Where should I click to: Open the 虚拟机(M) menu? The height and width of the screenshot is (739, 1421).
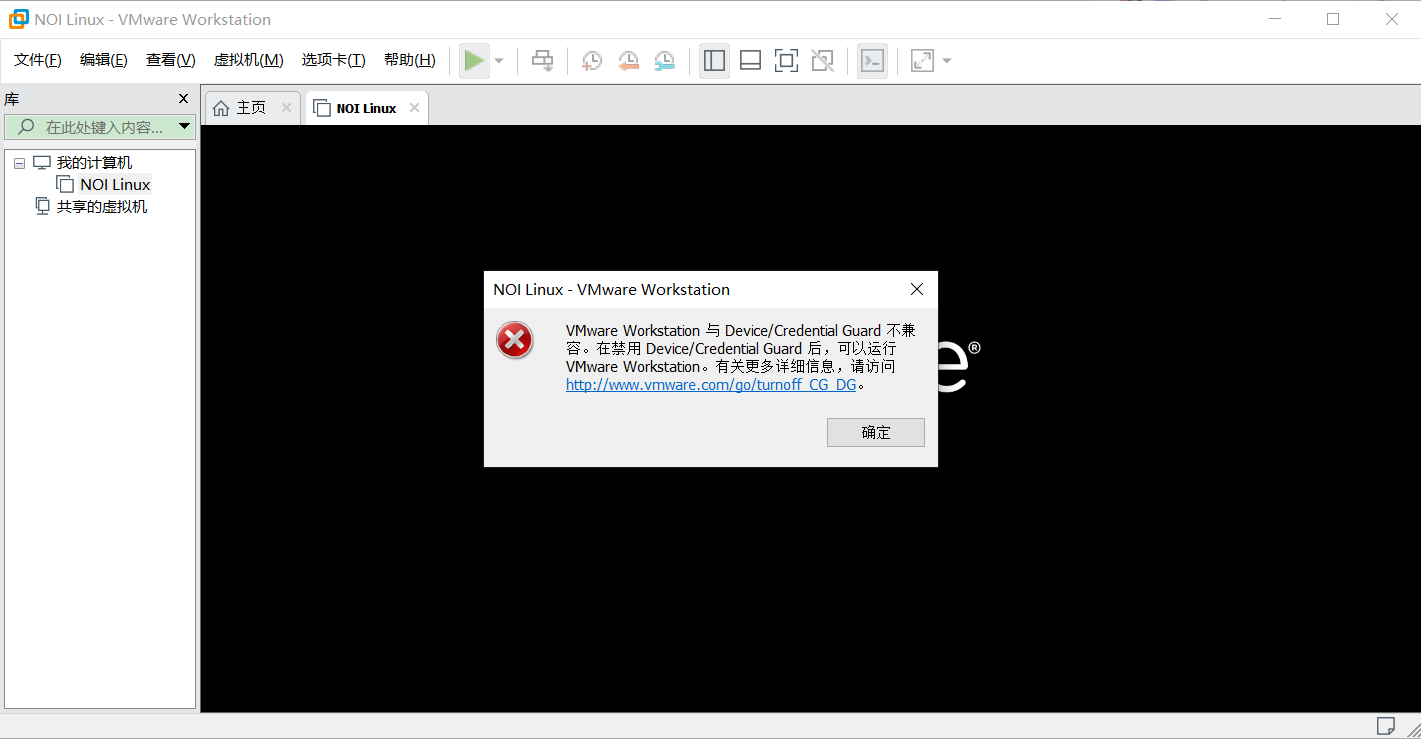pyautogui.click(x=248, y=59)
